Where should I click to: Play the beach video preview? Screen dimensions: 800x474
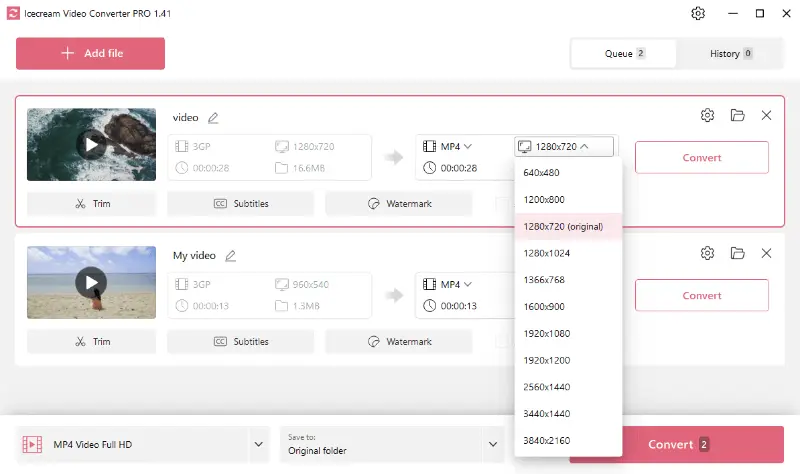[91, 282]
